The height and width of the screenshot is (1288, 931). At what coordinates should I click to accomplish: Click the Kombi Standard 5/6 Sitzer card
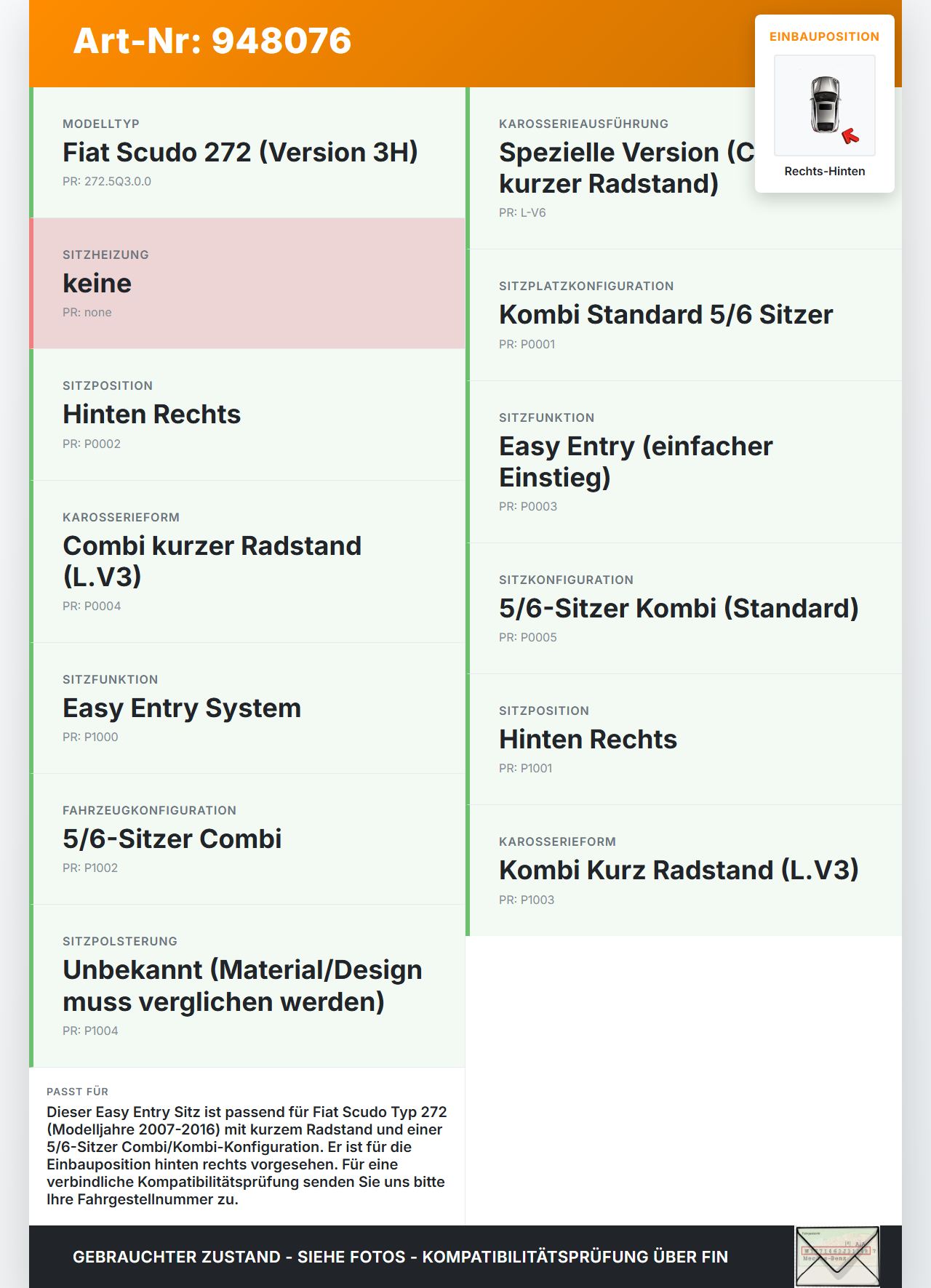pyautogui.click(x=684, y=315)
